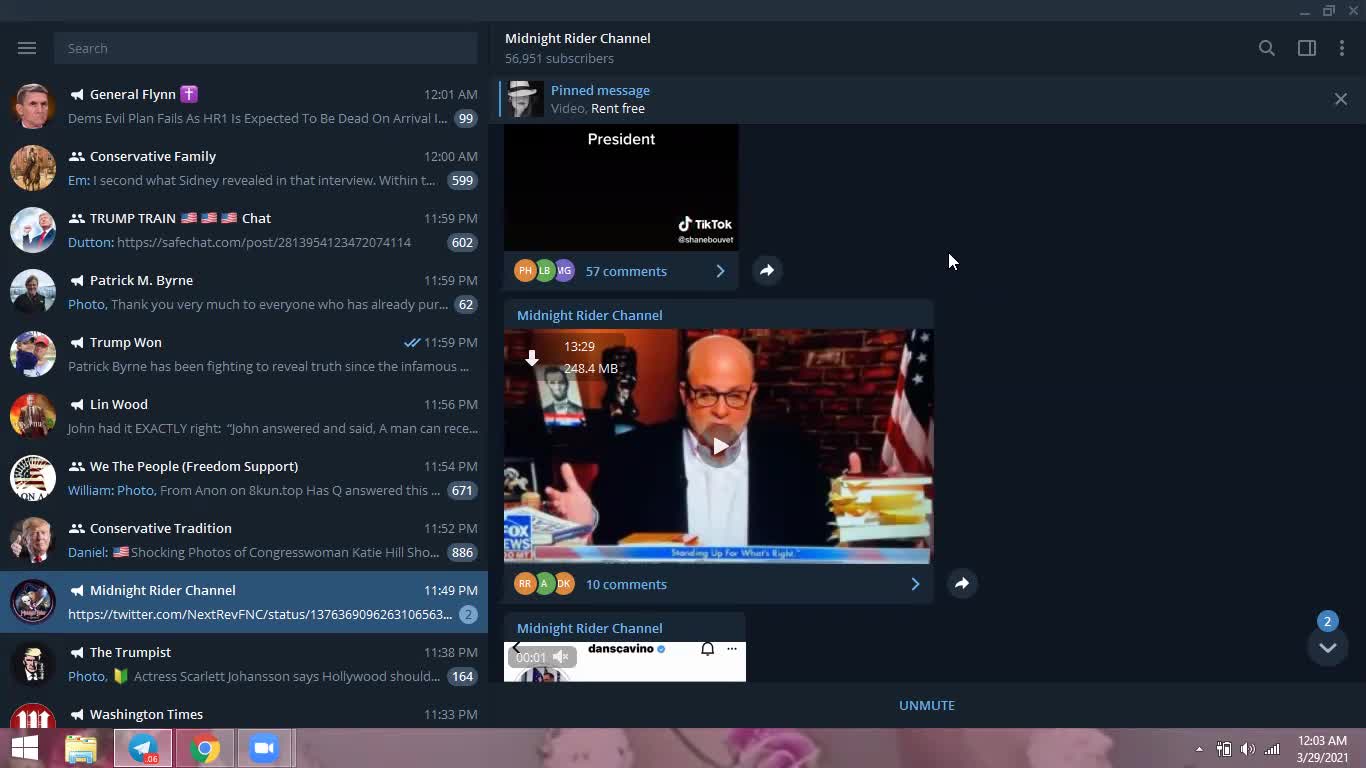This screenshot has width=1366, height=768.
Task: Toggle mute on the danscavino video
Action: point(561,657)
